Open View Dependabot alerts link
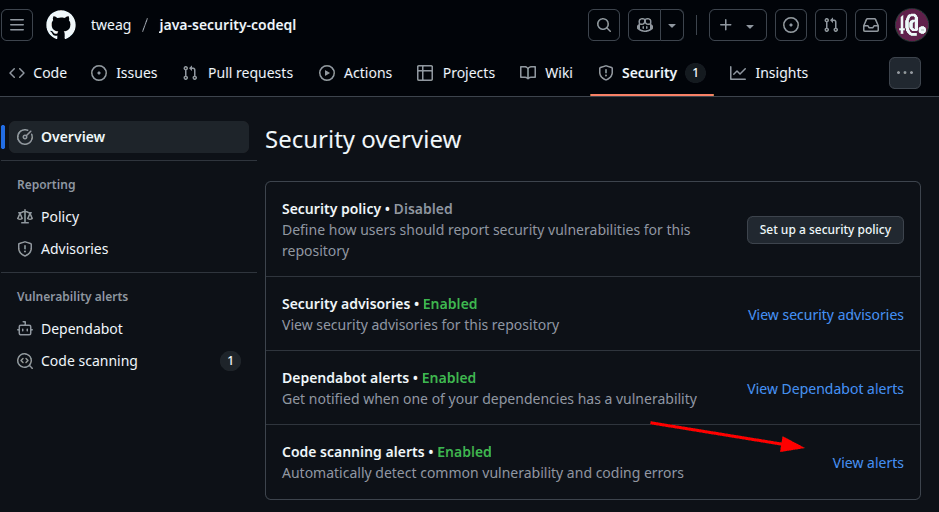The image size is (939, 512). click(x=825, y=389)
